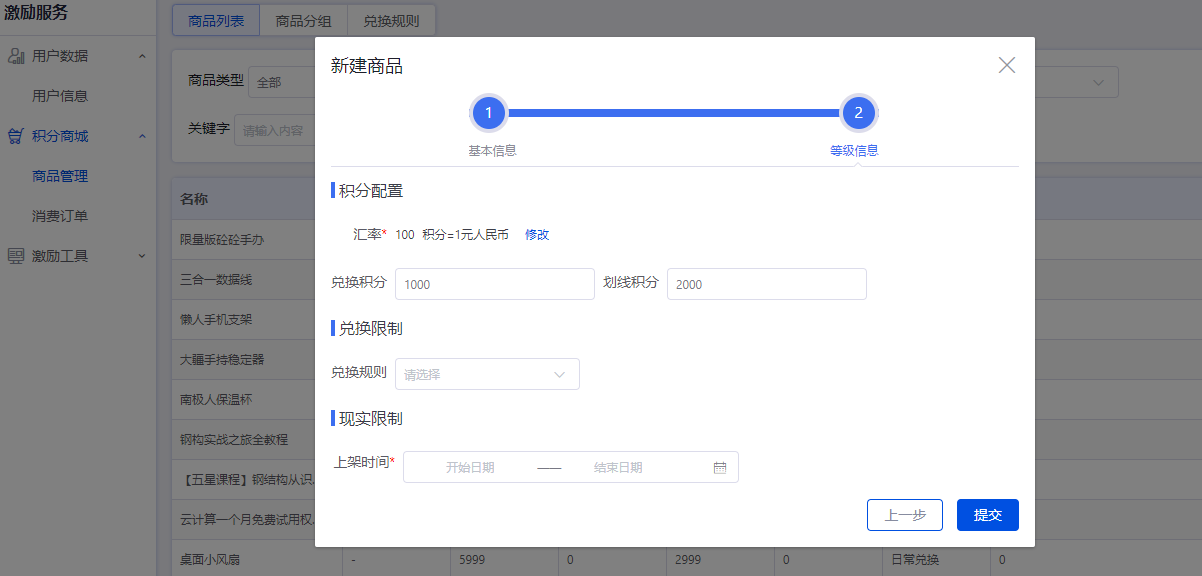Screen dimensions: 1202x576
Task: Click the 用户数据 sidebar icon
Action: click(16, 56)
